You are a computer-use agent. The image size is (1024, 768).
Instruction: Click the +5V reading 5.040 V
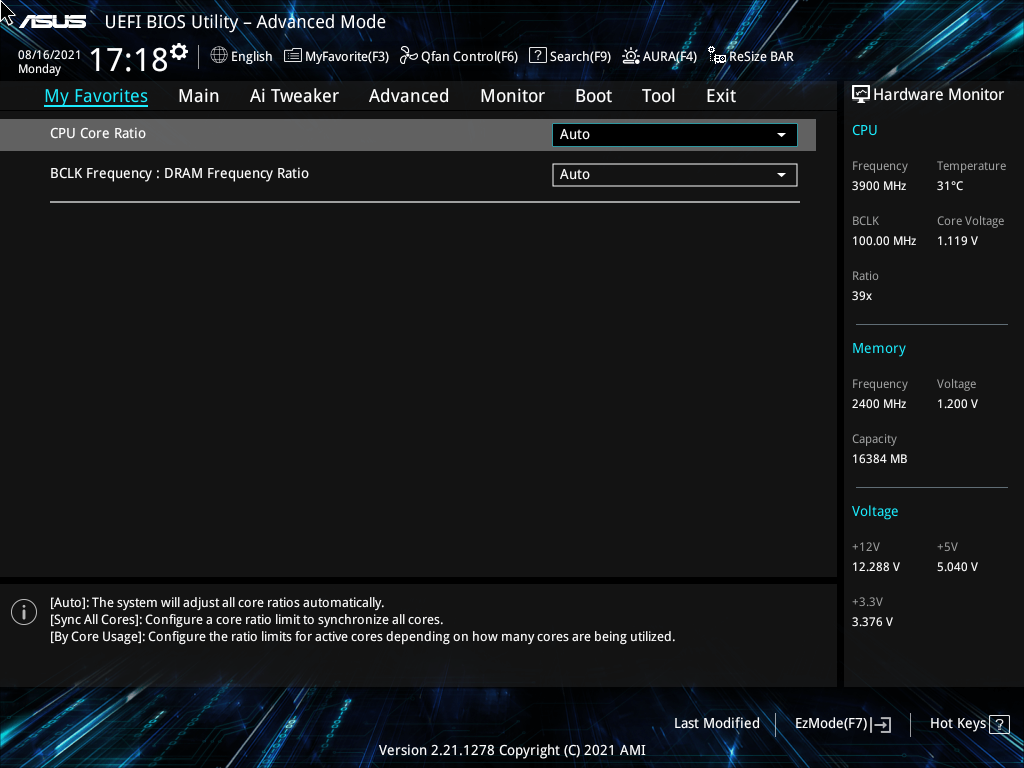[x=957, y=566]
